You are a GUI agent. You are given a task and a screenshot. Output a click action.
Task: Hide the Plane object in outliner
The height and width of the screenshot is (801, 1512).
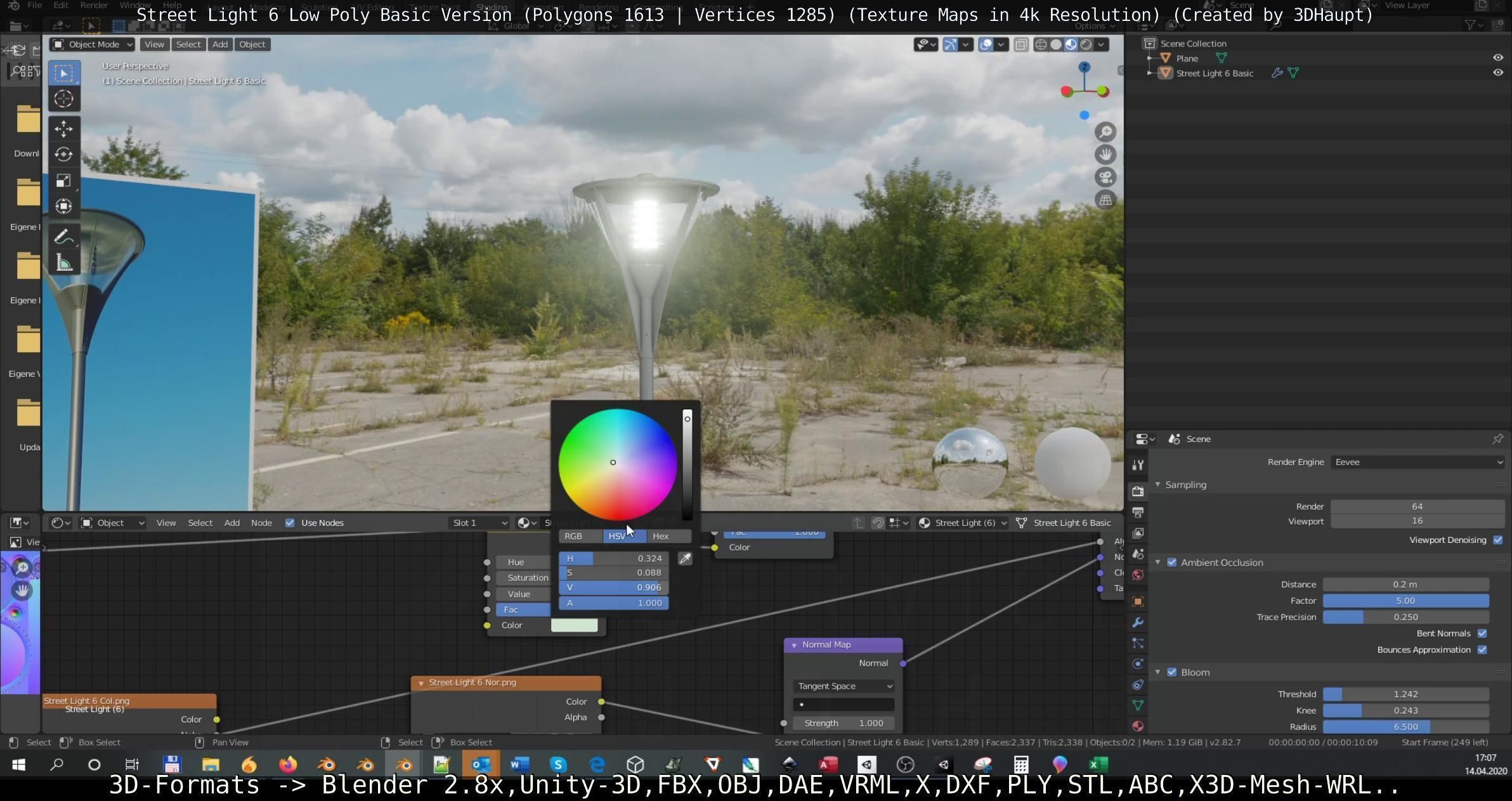(1497, 58)
